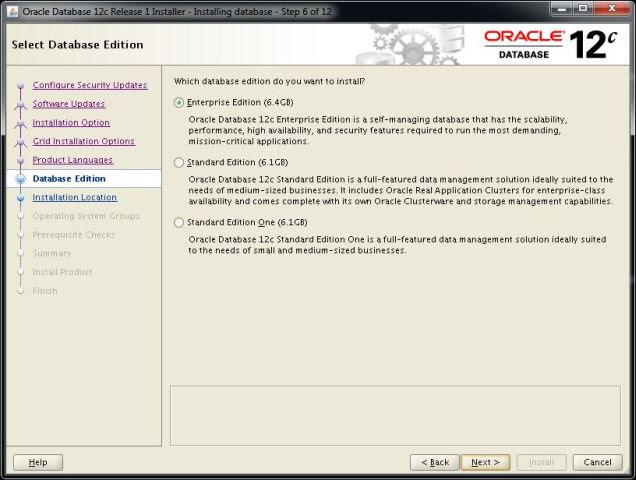Click the greyed-out Install Product step

[x=62, y=272]
